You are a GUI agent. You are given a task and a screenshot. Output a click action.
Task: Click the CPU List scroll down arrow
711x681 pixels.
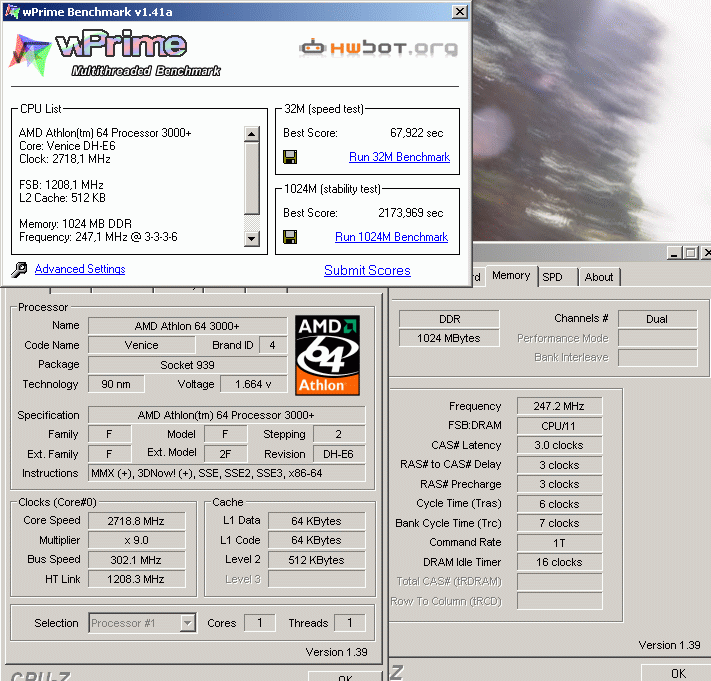[x=252, y=238]
